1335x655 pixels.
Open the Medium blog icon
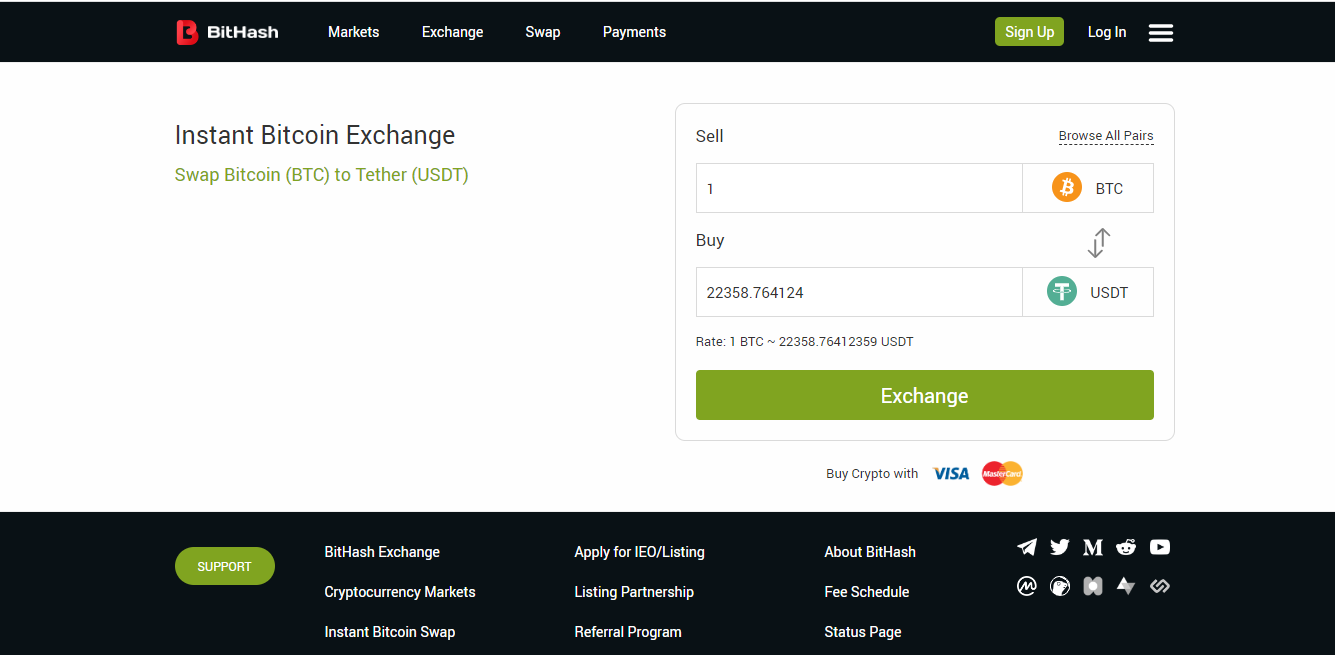tap(1092, 547)
